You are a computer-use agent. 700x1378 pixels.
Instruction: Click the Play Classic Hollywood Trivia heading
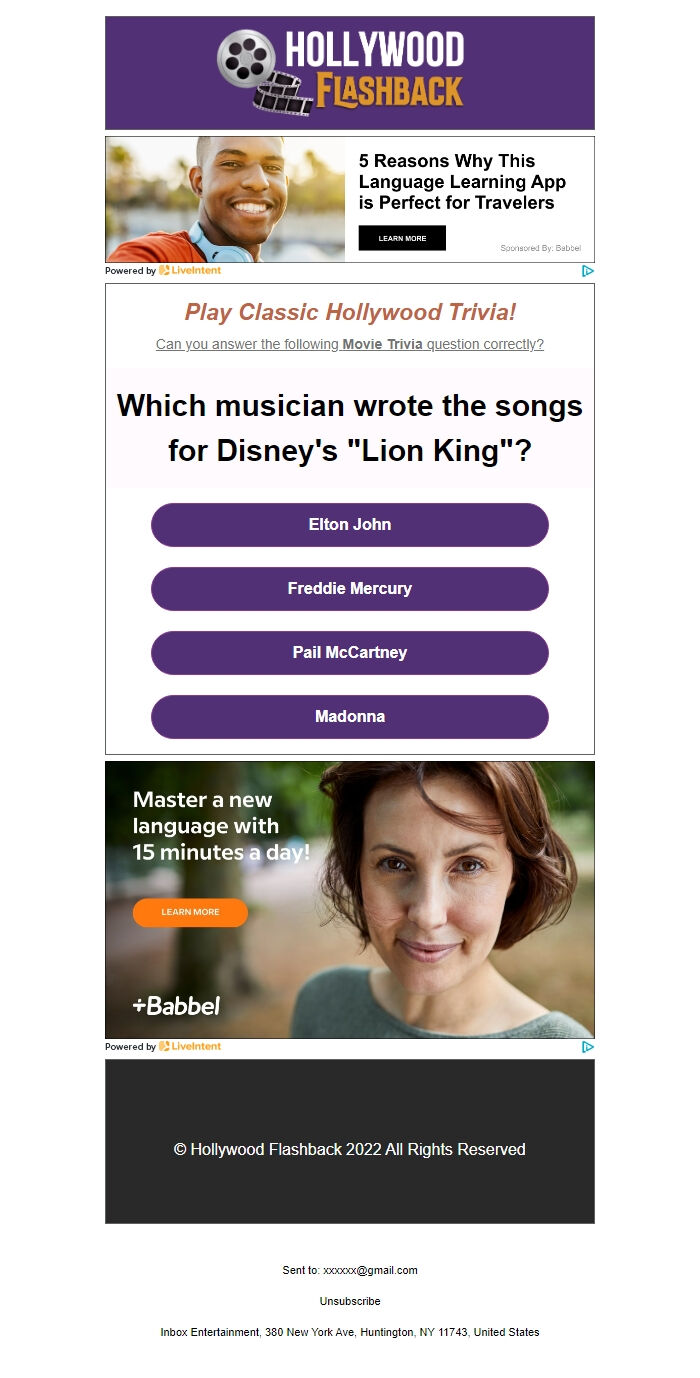click(x=350, y=312)
